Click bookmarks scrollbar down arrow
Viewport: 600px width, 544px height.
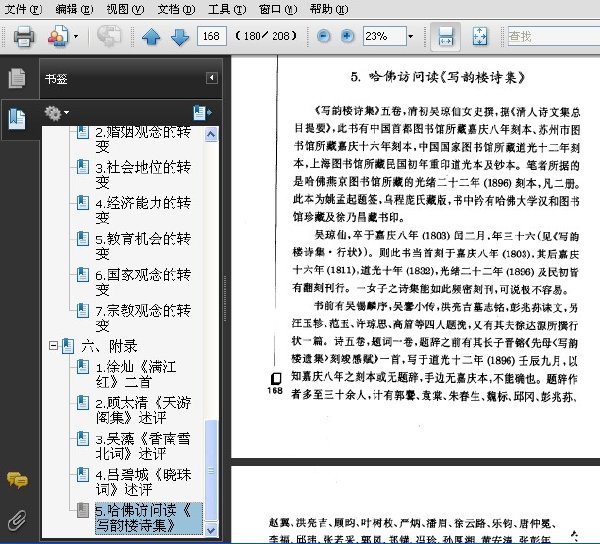click(x=211, y=530)
